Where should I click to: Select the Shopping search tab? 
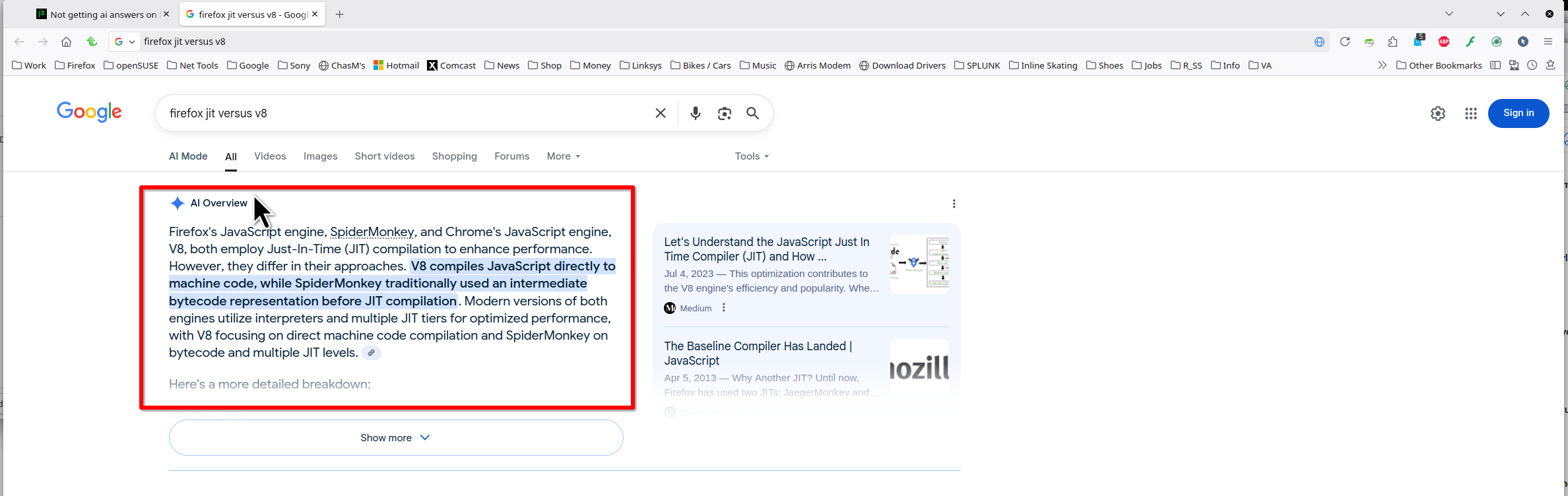click(455, 156)
